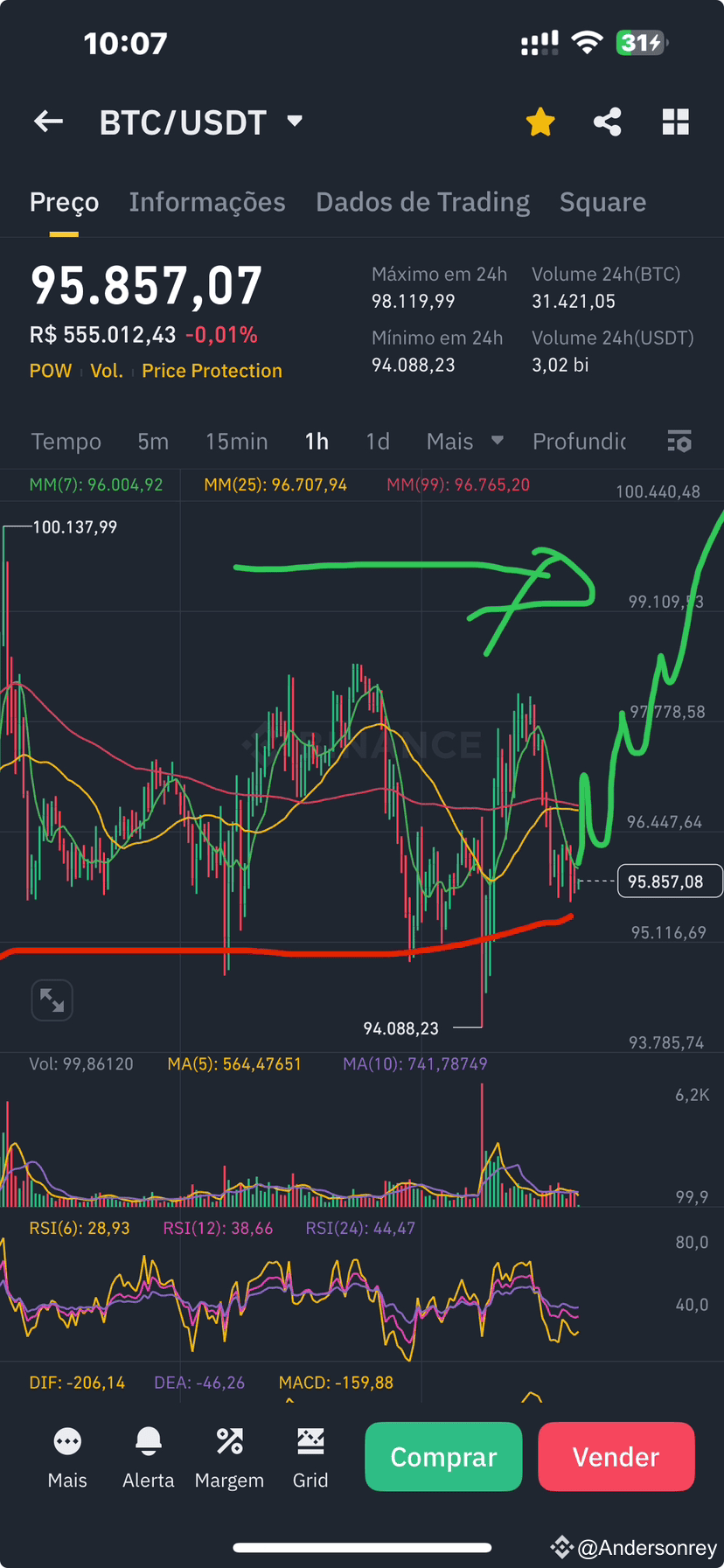Image resolution: width=724 pixels, height=1568 pixels.
Task: Tap the cellular signal bars icon
Action: click(x=540, y=43)
